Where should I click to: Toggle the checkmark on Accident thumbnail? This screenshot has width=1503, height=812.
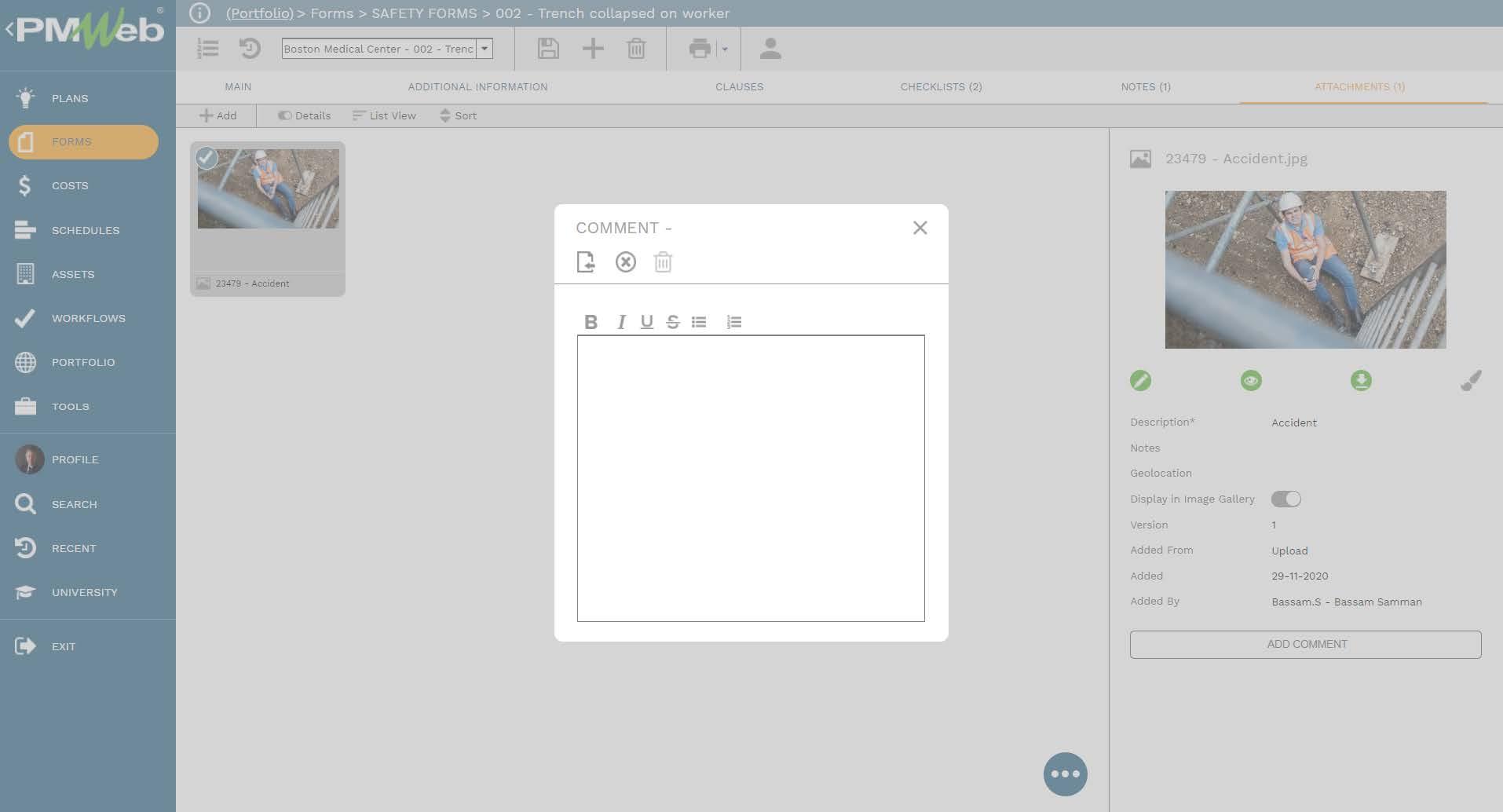(207, 158)
